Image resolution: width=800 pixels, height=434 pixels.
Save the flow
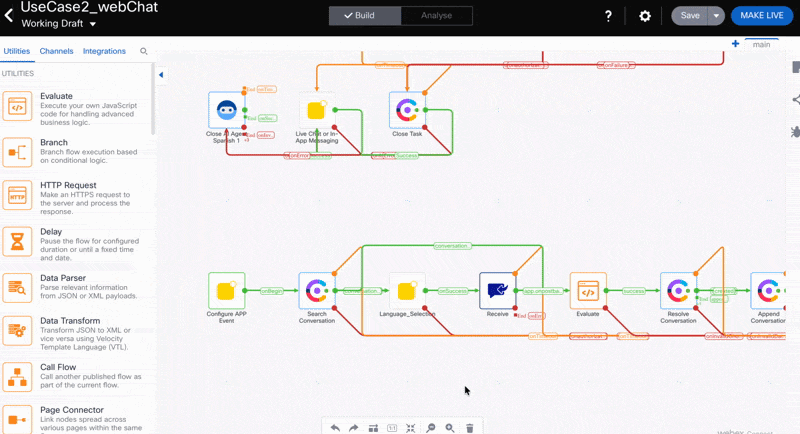click(x=689, y=16)
